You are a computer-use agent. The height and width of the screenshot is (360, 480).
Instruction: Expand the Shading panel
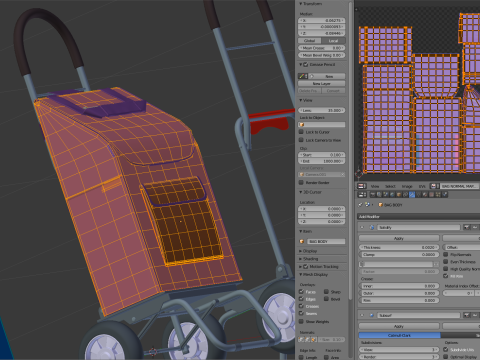click(x=301, y=259)
